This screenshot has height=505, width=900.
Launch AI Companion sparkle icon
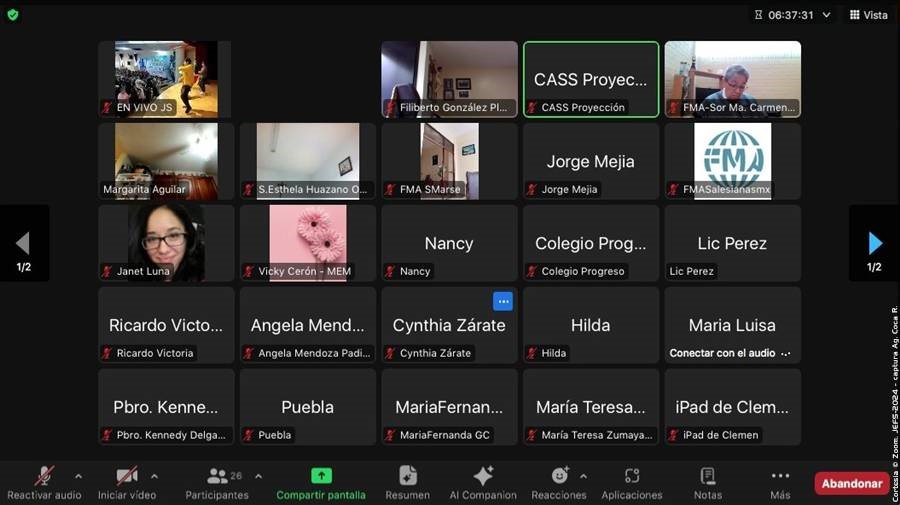pos(483,476)
